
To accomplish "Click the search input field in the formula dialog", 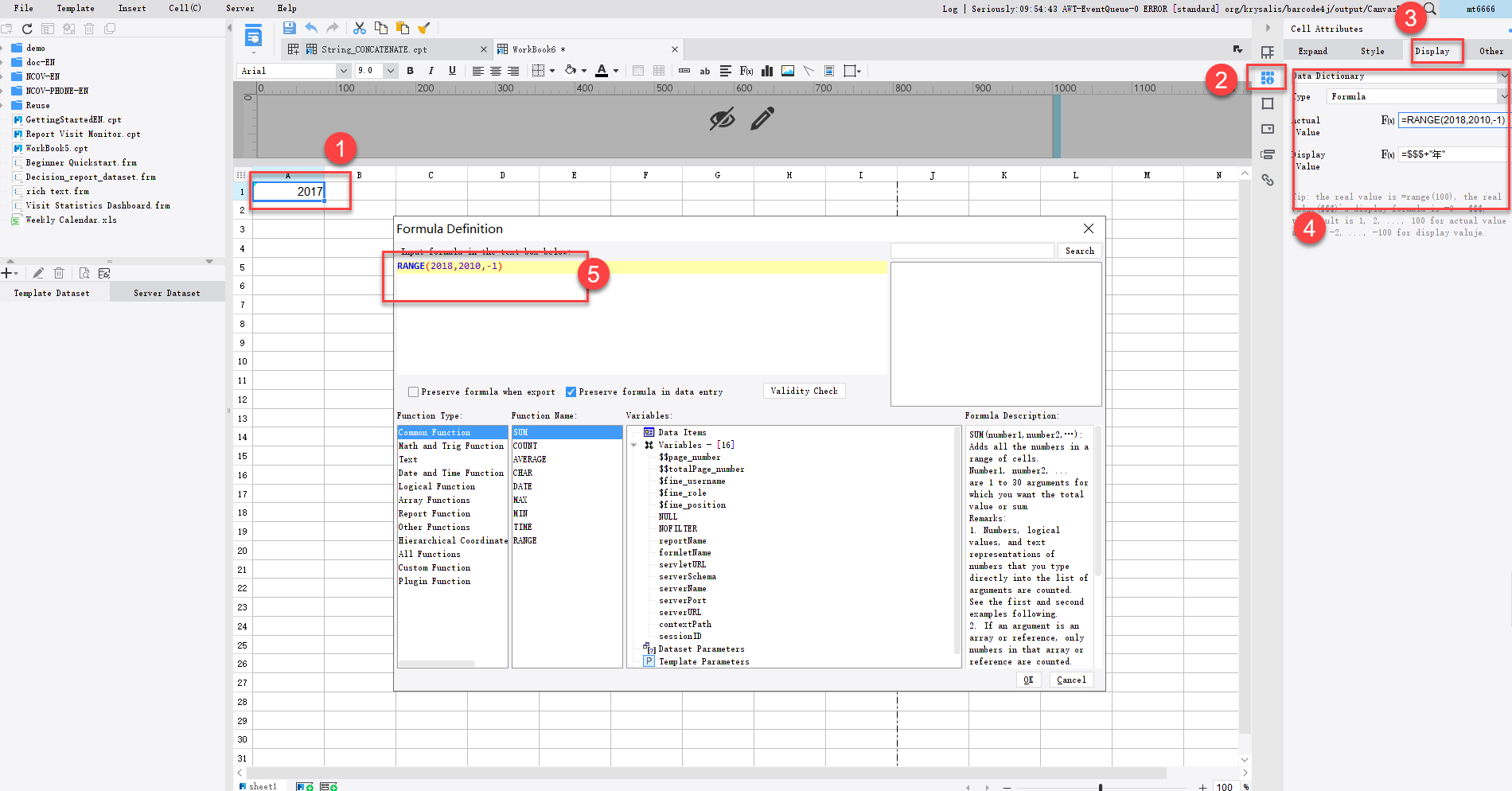I will click(972, 250).
